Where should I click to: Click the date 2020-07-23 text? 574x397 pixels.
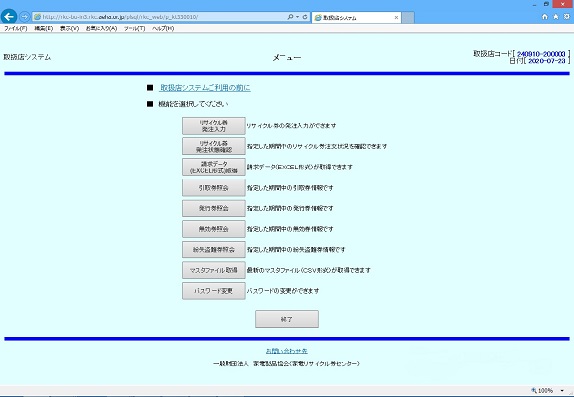click(547, 61)
